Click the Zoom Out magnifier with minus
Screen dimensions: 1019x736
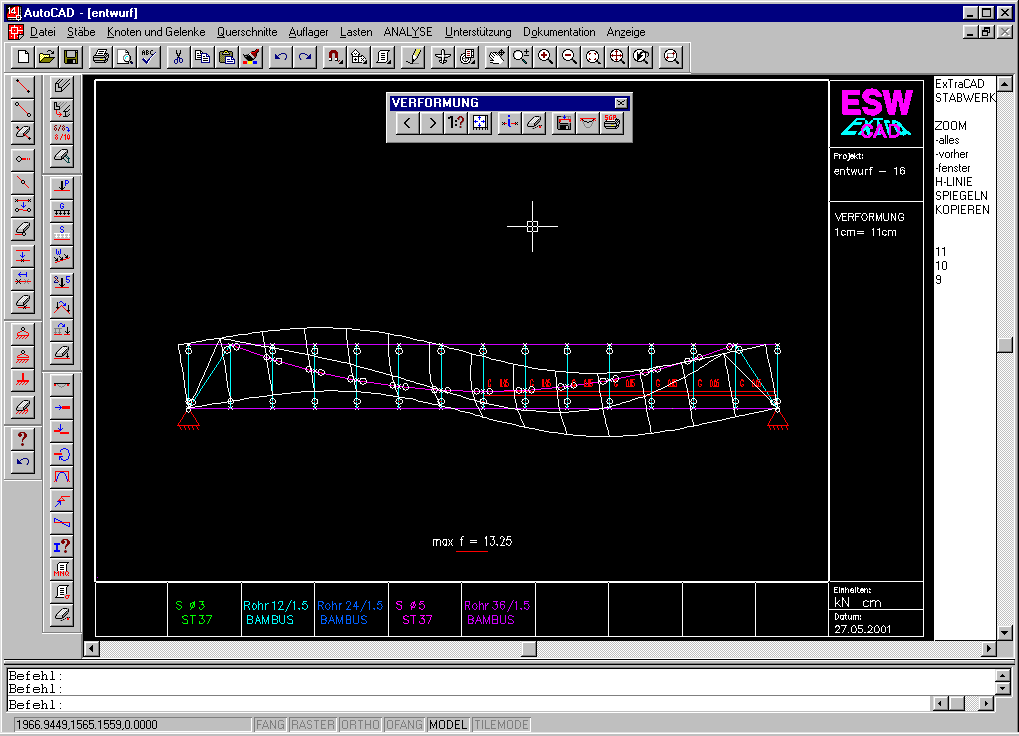(x=569, y=57)
